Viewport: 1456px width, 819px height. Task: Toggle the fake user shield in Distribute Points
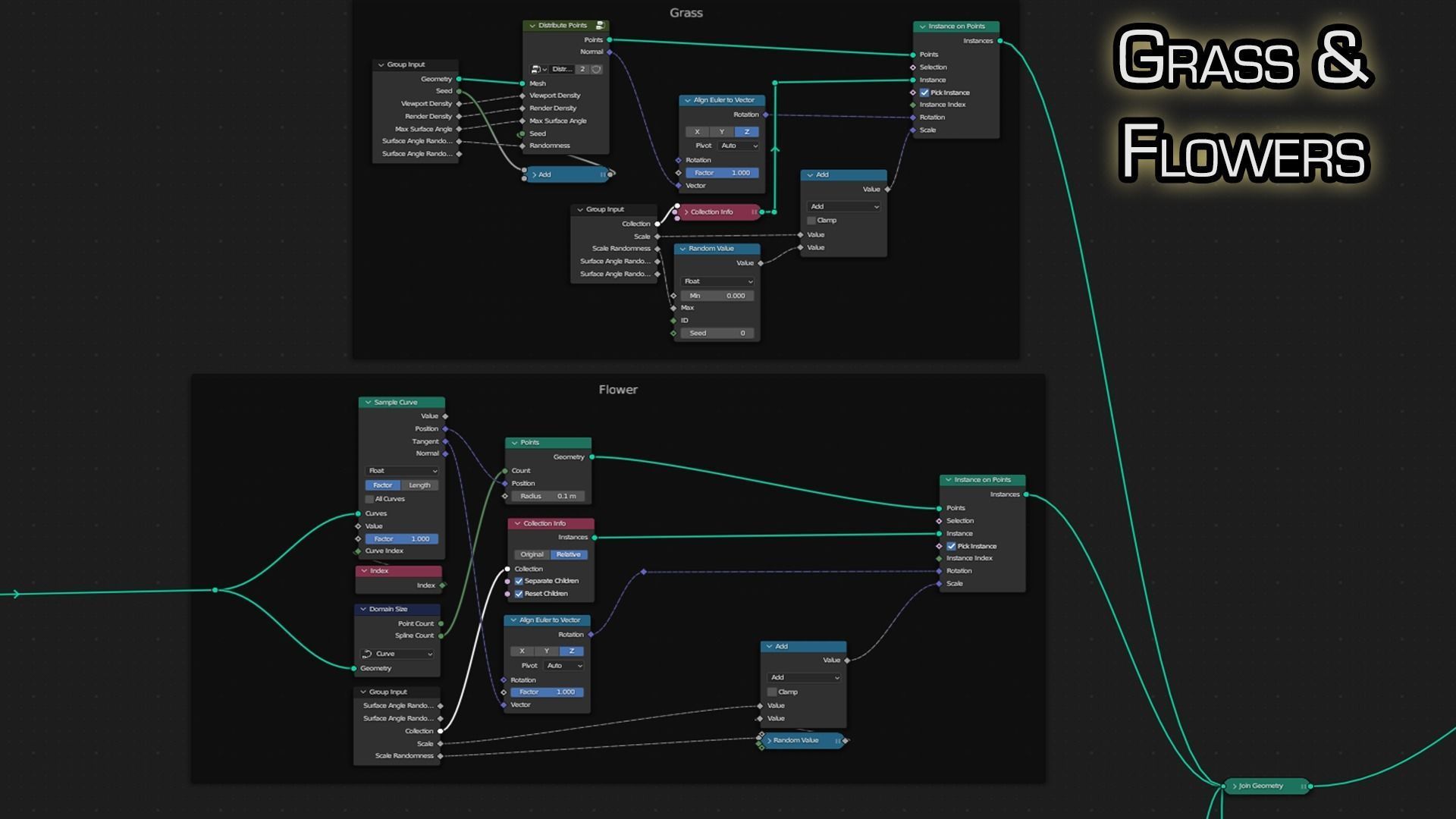point(597,69)
